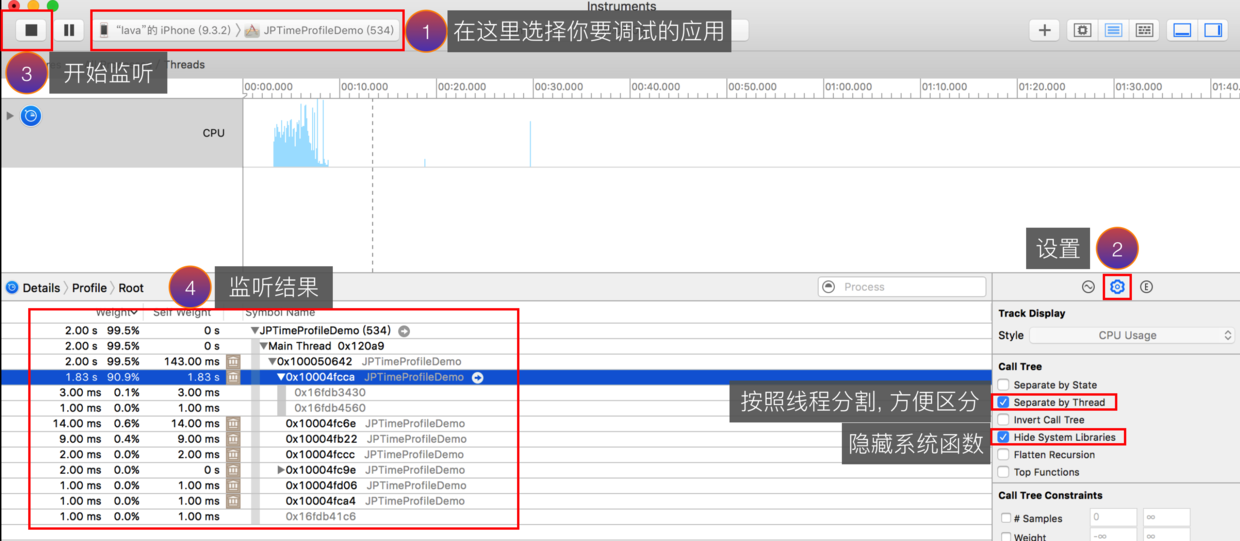Enable Top Functions checkbox

pyautogui.click(x=1004, y=472)
